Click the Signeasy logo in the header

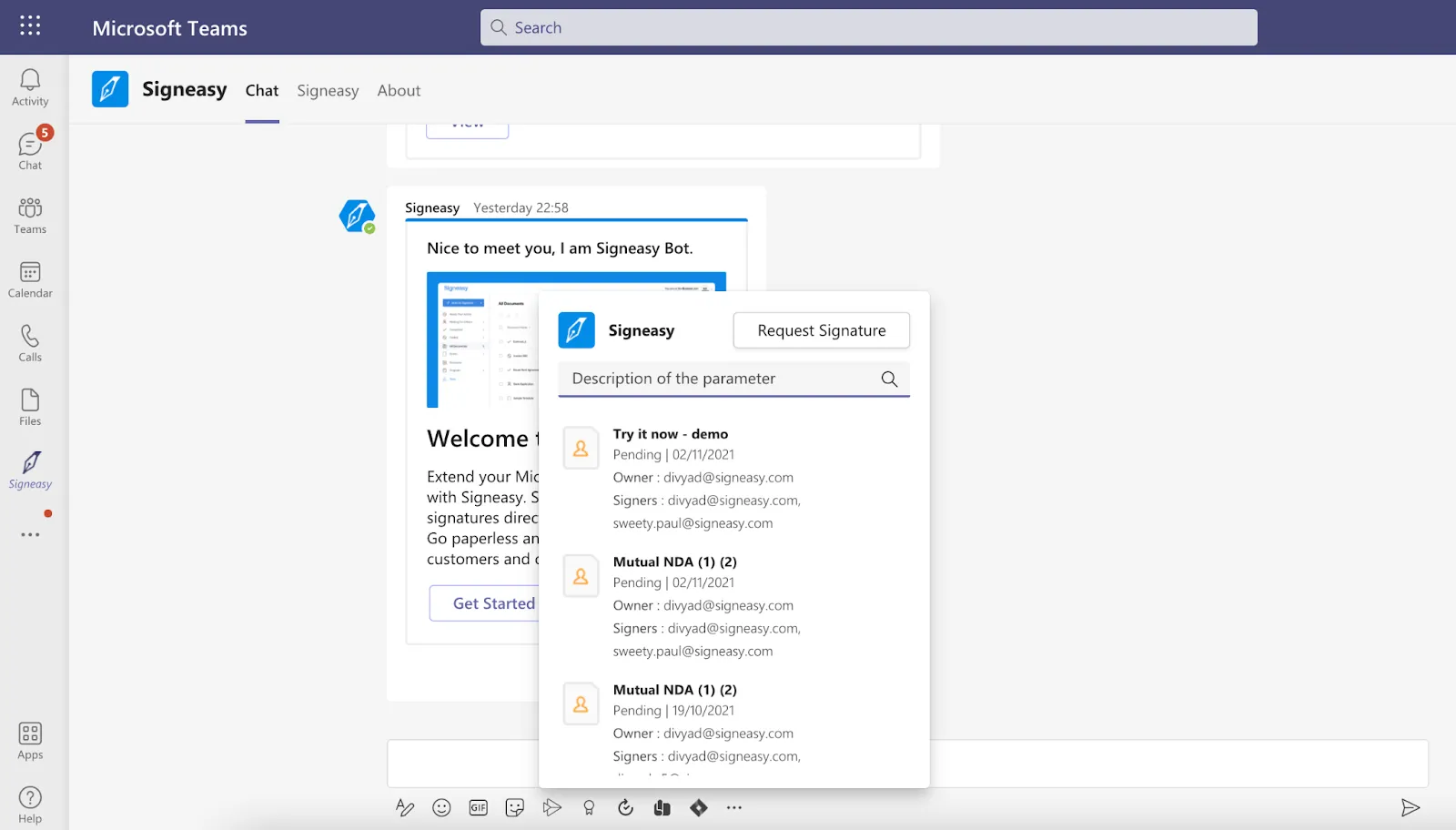tap(110, 89)
